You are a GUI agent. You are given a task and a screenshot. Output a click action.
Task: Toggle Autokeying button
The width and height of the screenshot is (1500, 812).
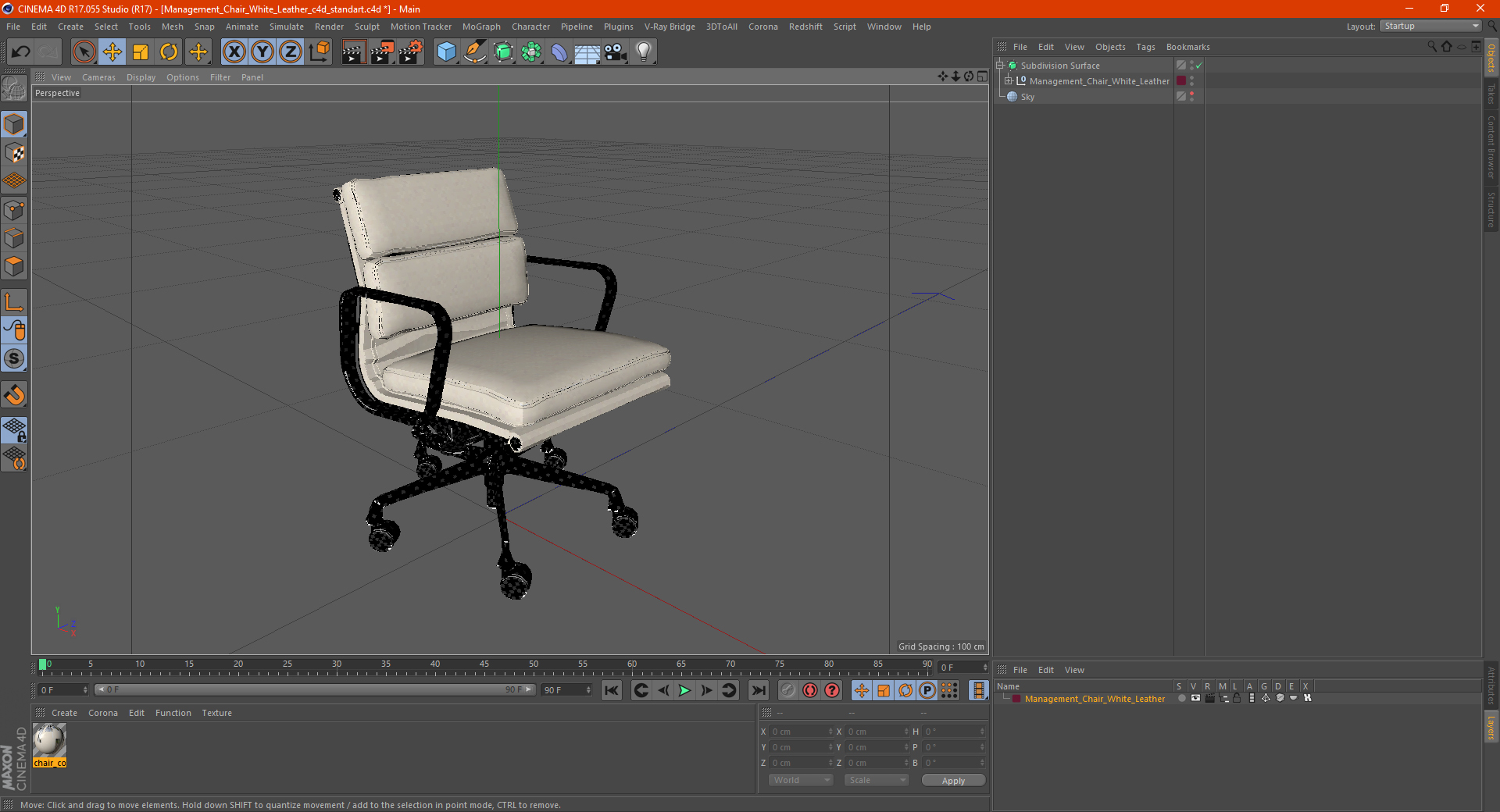point(810,690)
